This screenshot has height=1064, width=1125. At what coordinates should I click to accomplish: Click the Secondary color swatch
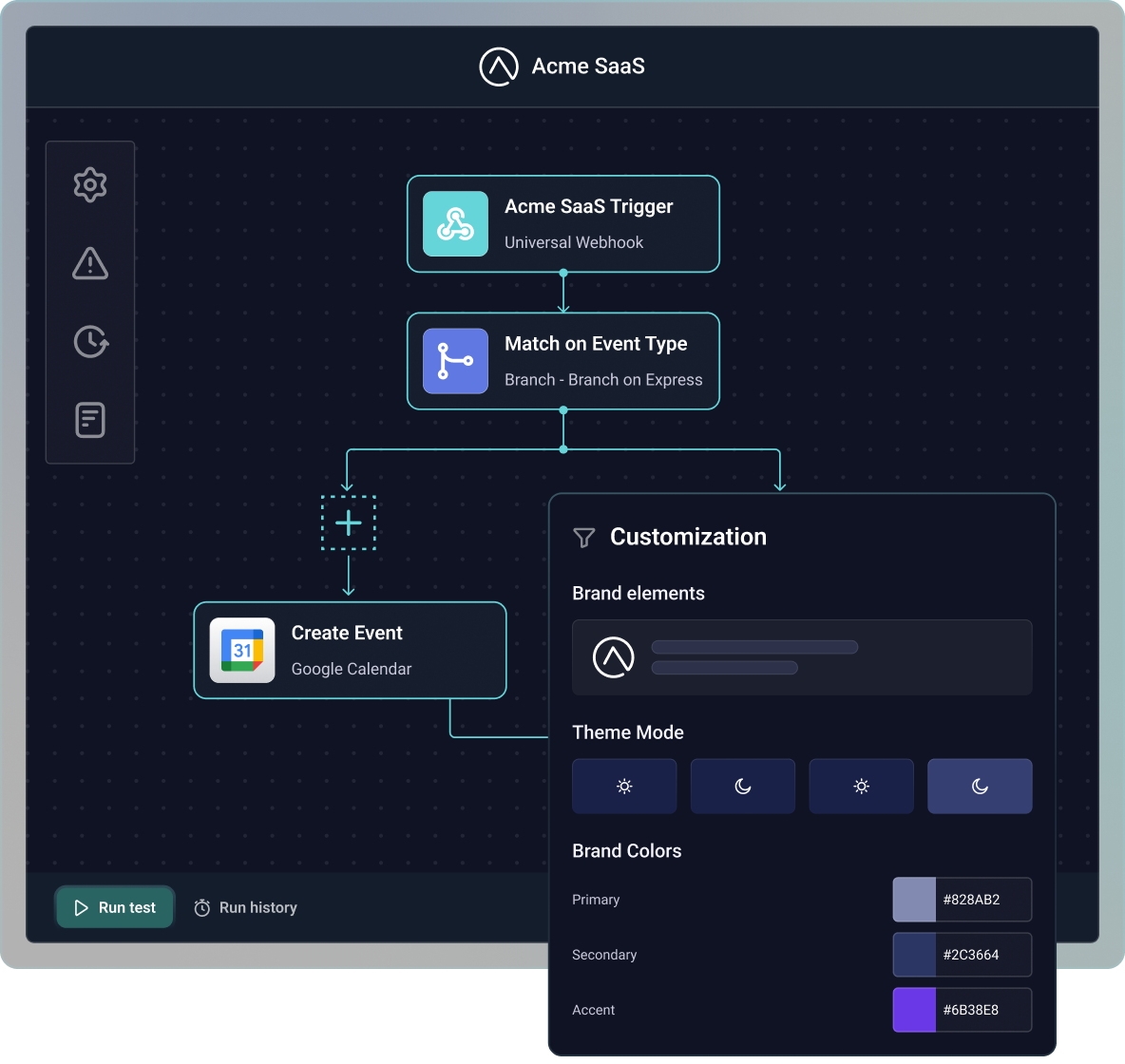[914, 955]
